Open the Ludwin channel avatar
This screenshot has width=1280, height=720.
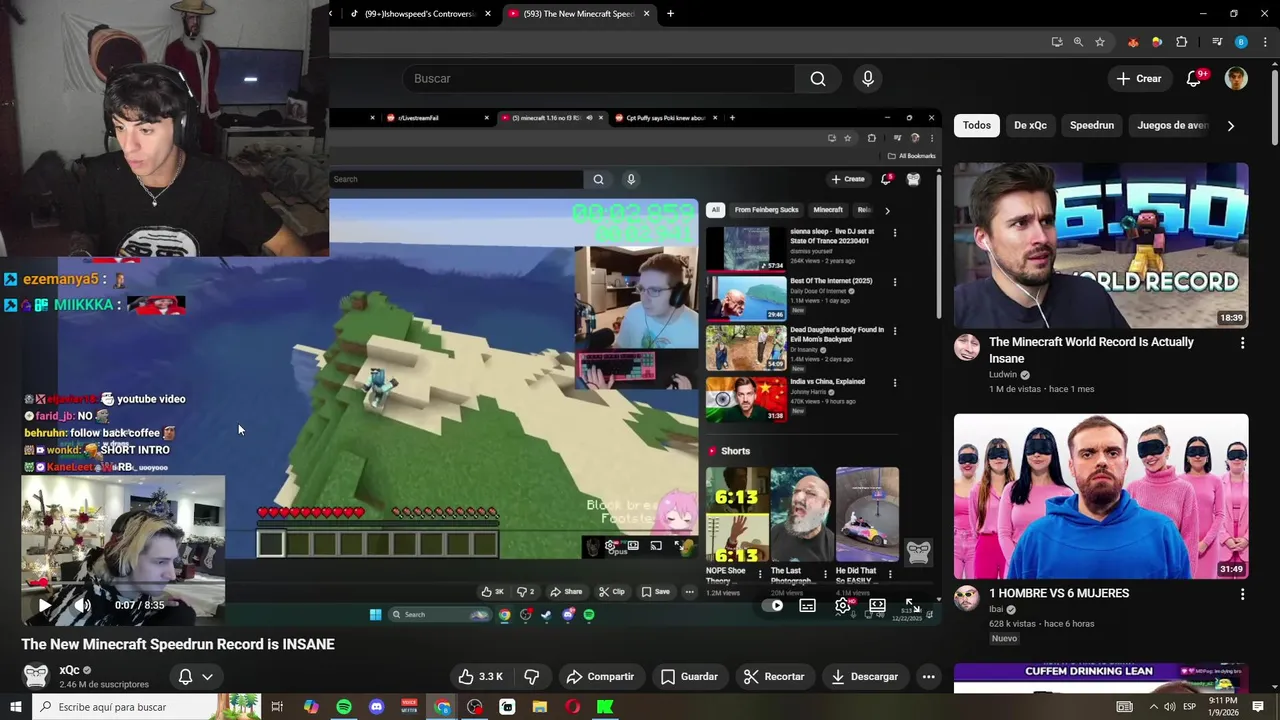click(967, 347)
